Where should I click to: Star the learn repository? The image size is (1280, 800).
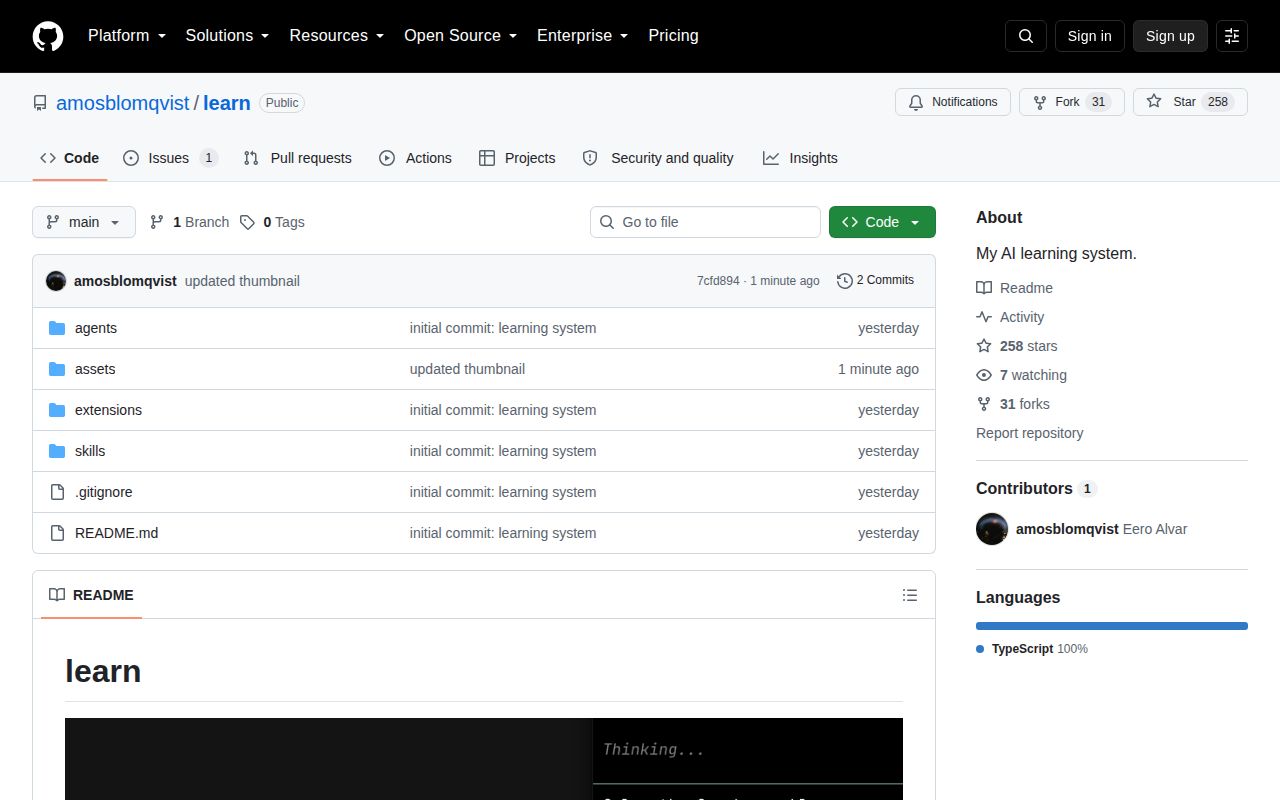(1190, 102)
